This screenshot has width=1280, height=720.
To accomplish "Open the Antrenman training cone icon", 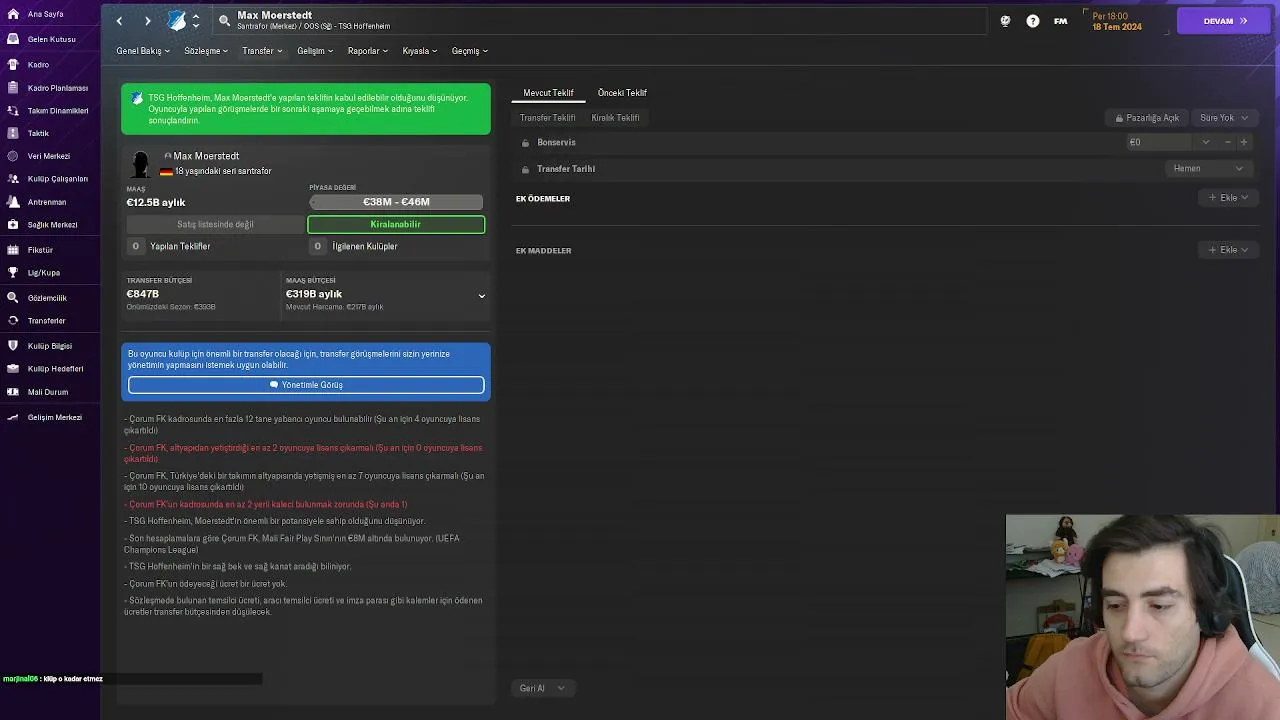I will click(13, 202).
